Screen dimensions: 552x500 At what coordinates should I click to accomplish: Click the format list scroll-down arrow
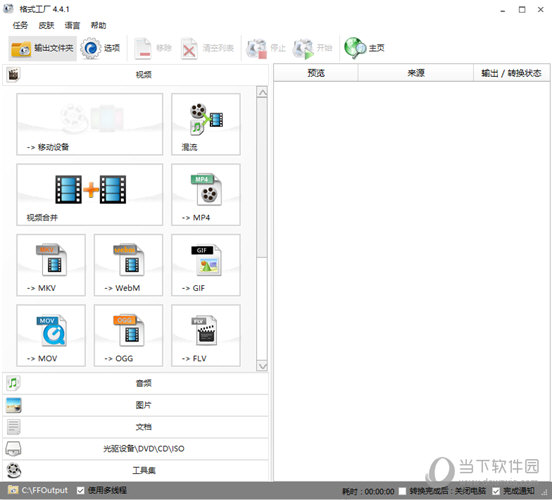(262, 366)
